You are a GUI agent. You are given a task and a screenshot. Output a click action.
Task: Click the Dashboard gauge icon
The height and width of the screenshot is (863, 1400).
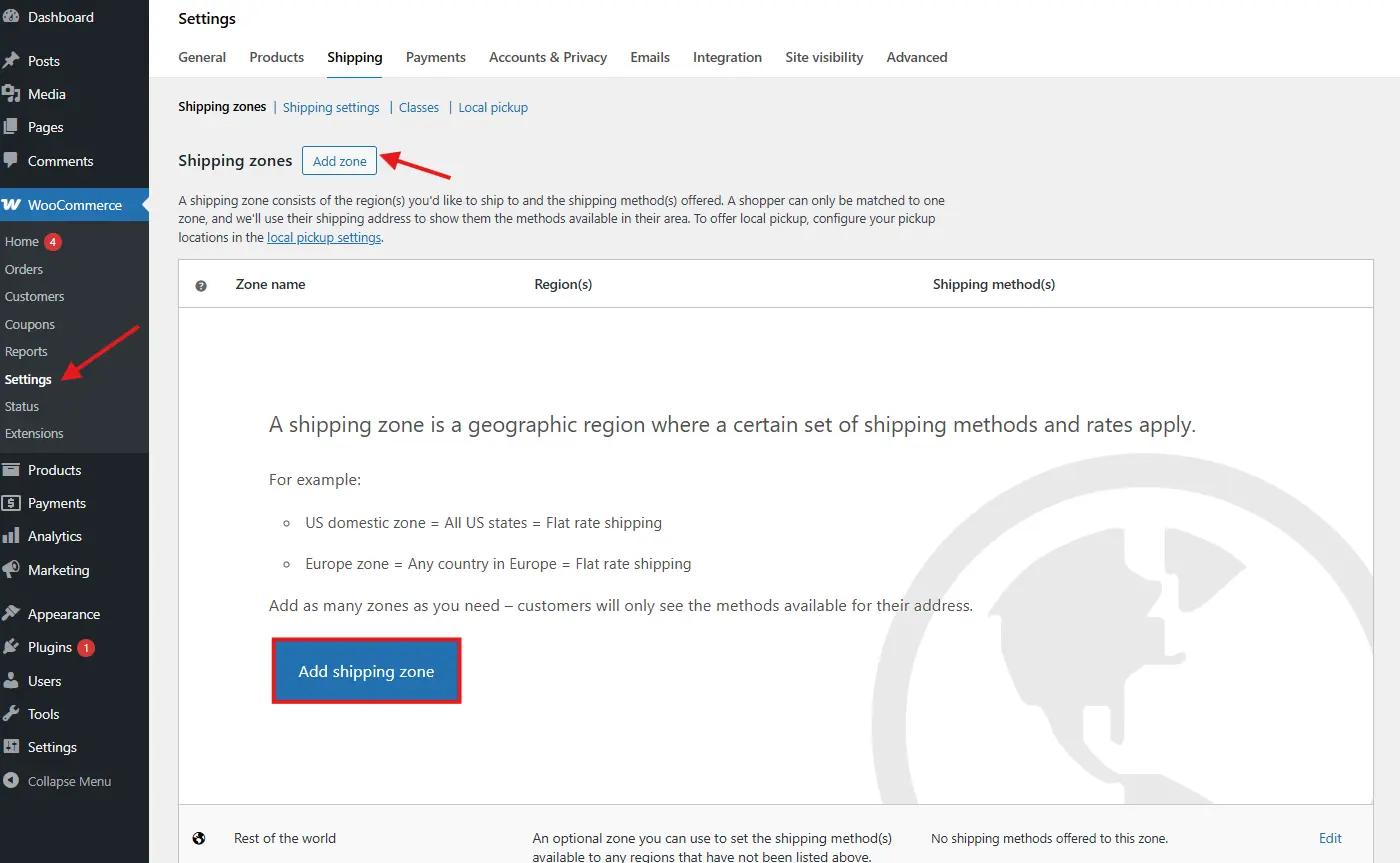pyautogui.click(x=11, y=17)
